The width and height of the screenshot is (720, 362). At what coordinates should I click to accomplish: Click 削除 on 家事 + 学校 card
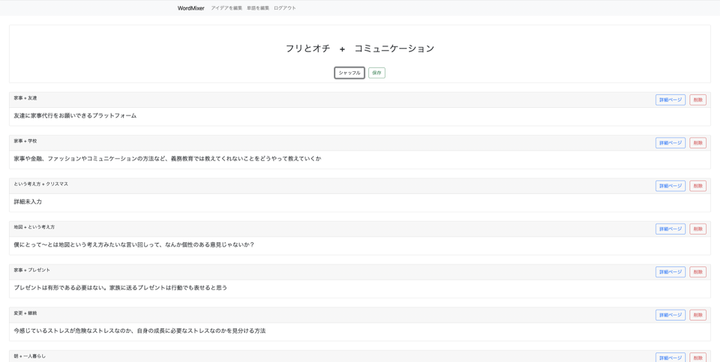698,143
